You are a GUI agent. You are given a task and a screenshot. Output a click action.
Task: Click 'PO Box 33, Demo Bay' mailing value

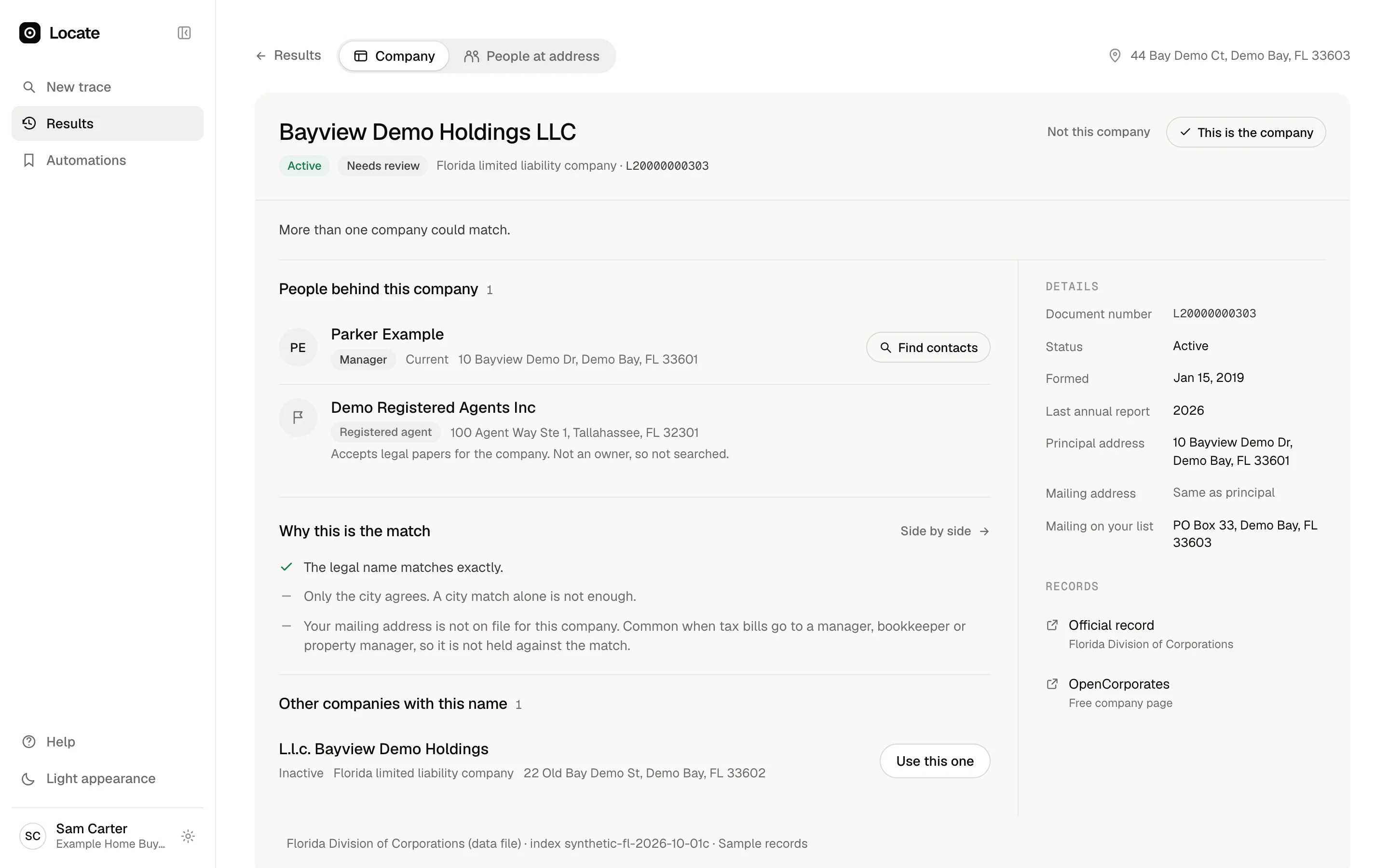coord(1245,534)
